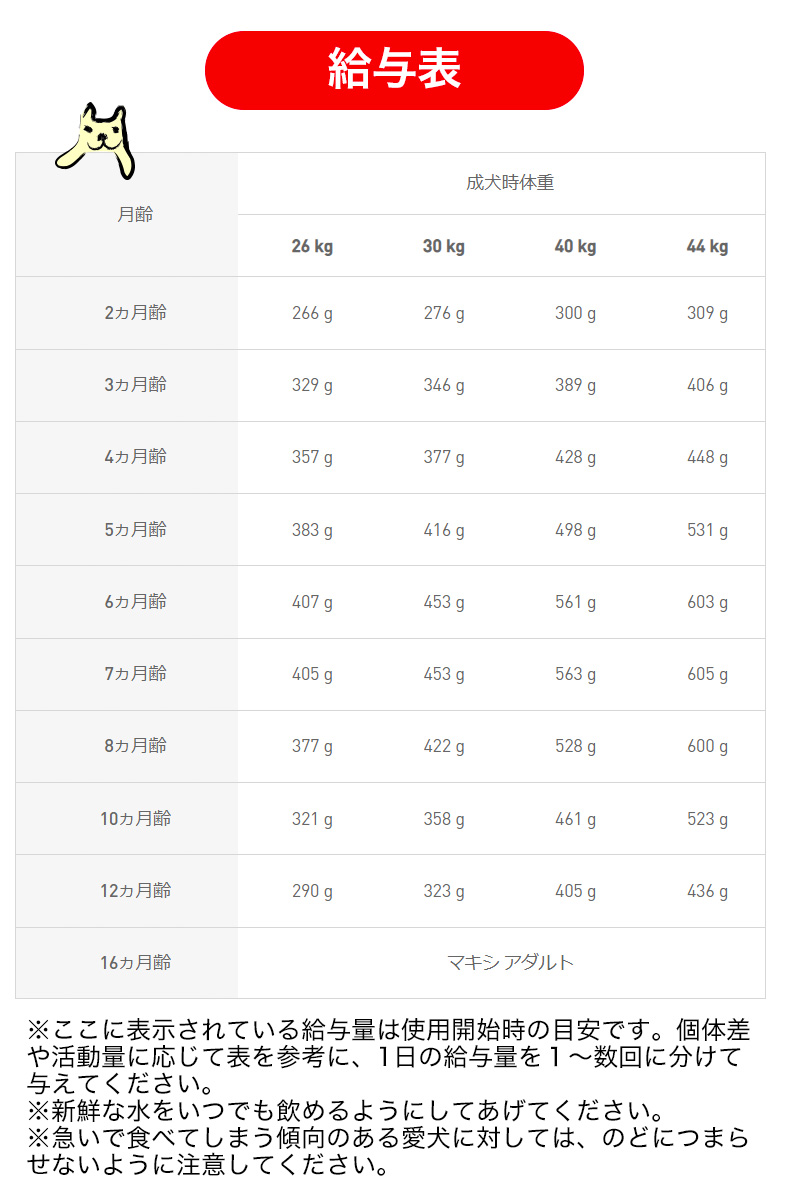Image resolution: width=790 pixels, height=1186 pixels.
Task: Select the 2カ月齢 row label
Action: [135, 313]
